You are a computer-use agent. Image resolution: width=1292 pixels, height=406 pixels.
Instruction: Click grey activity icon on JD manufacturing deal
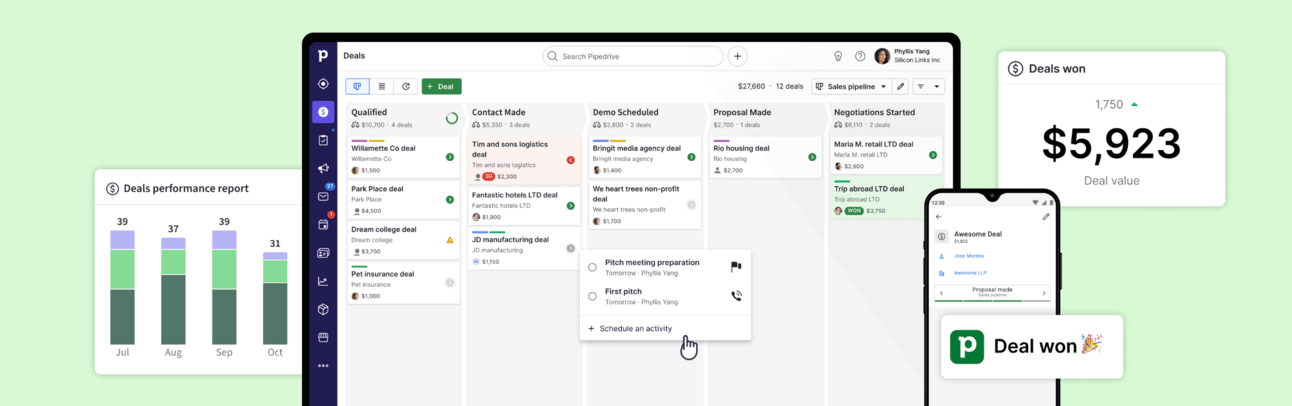(x=571, y=248)
